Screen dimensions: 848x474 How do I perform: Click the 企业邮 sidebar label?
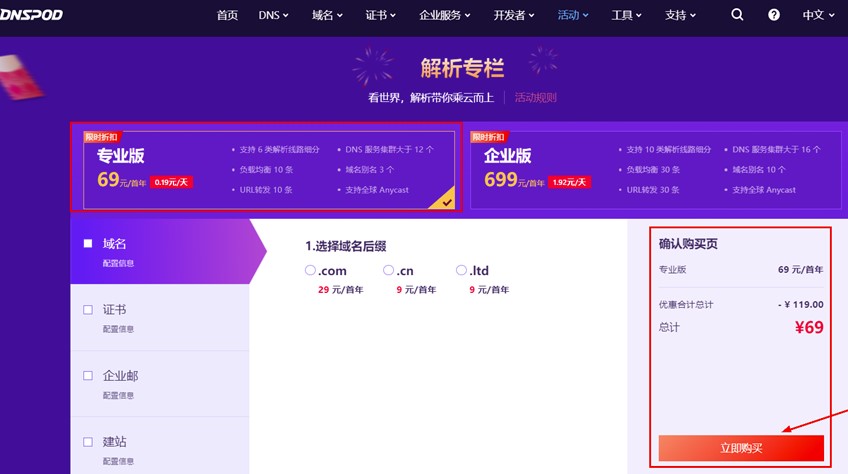coord(120,376)
